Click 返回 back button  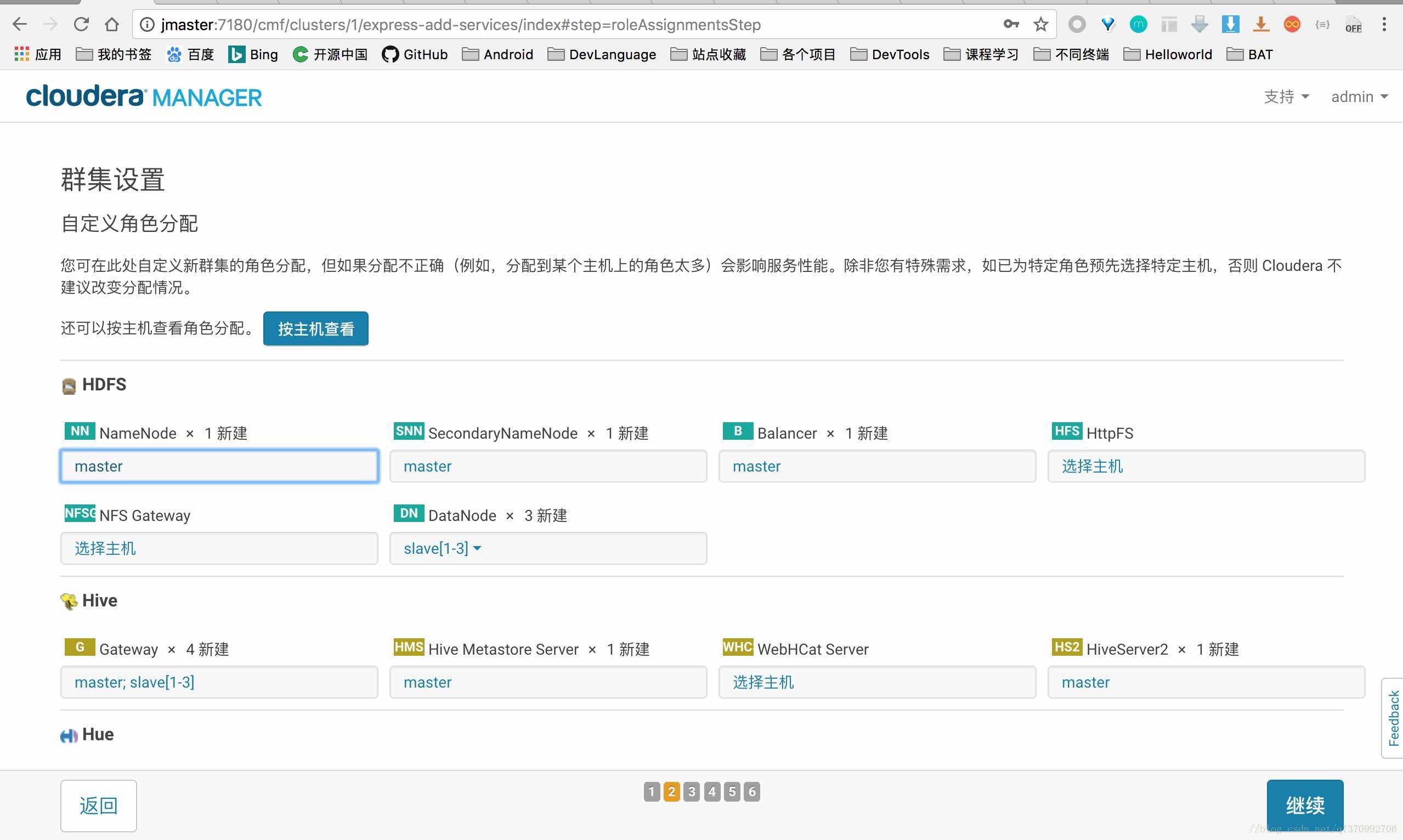(99, 805)
